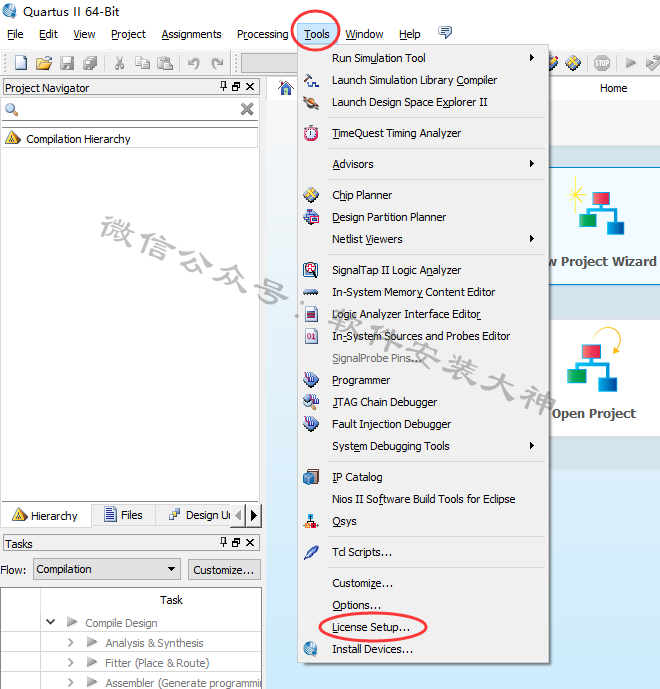Viewport: 660px width, 689px height.
Task: Click the Start Compilation play icon
Action: (631, 63)
